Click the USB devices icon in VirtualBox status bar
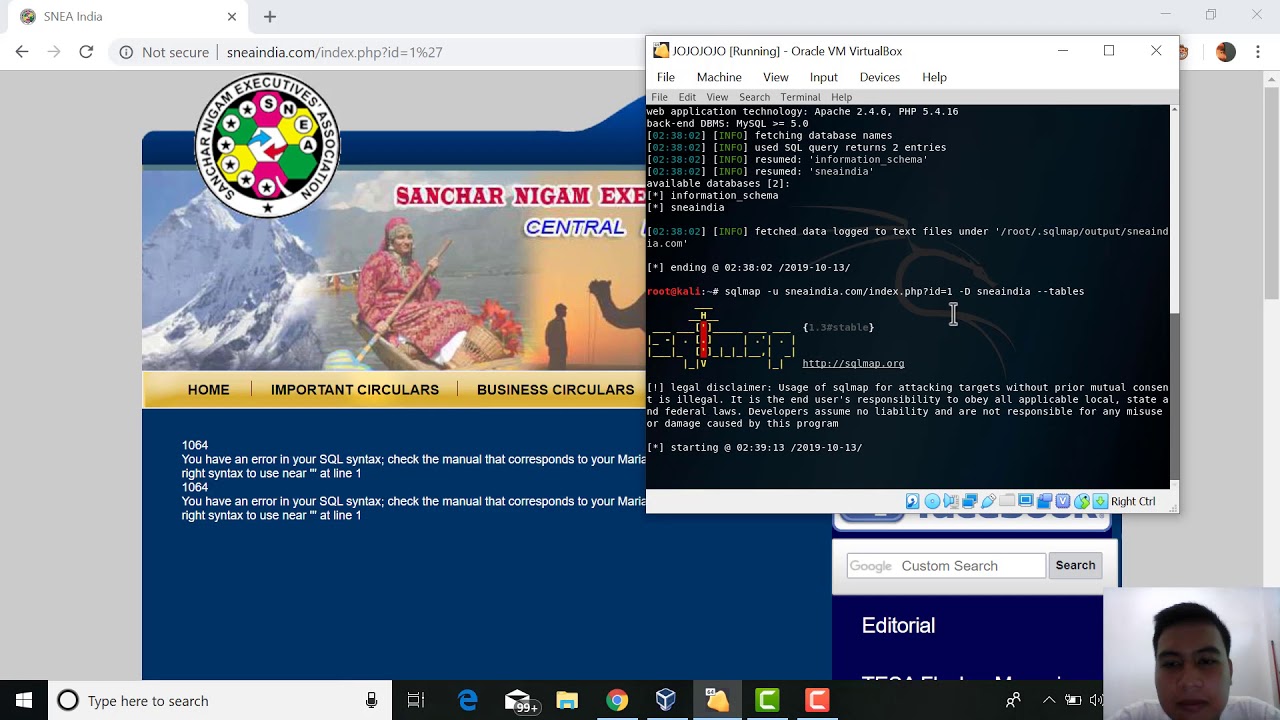The image size is (1280, 720). [x=988, y=501]
